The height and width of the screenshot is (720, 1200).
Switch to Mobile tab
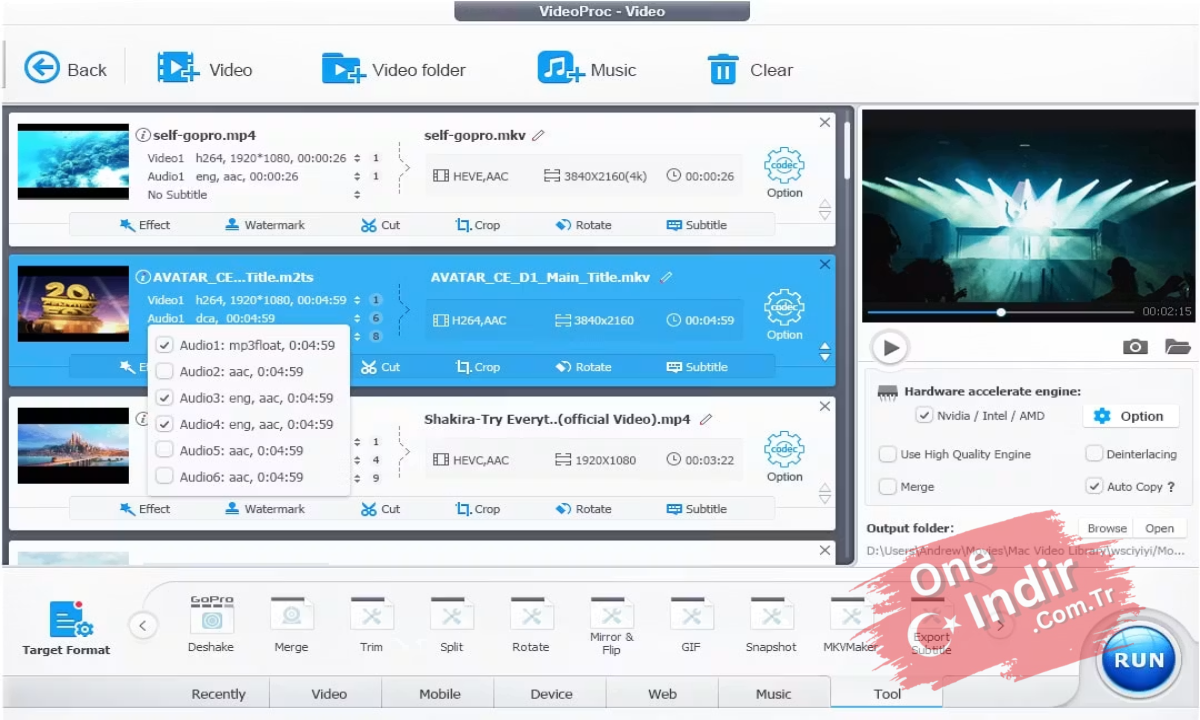click(440, 693)
